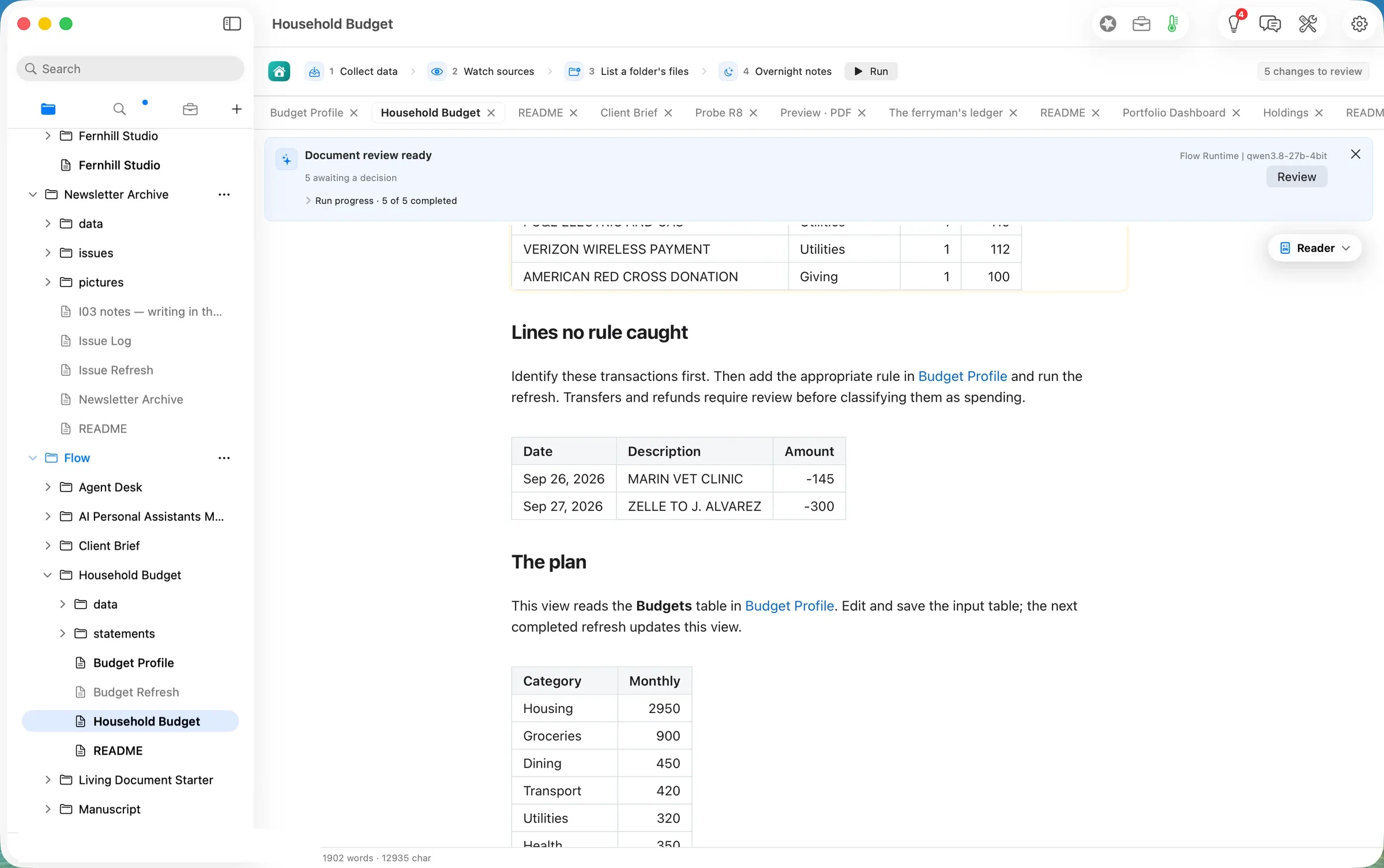This screenshot has height=868, width=1384.
Task: Switch to the Client Brief tab
Action: click(629, 113)
